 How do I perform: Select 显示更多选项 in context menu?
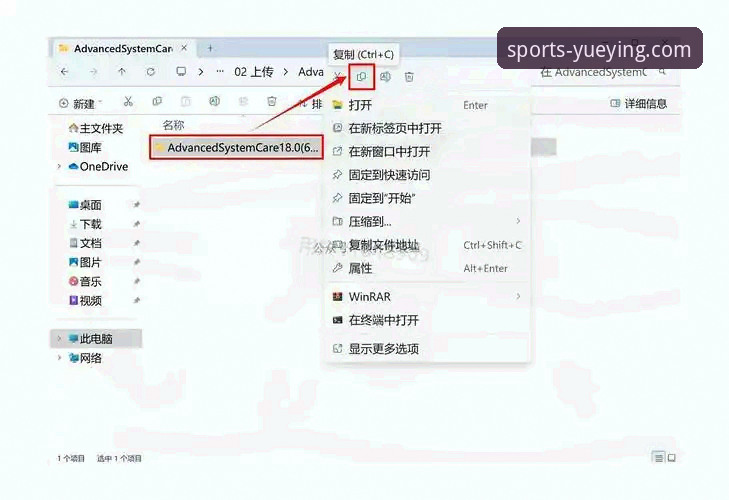click(383, 349)
